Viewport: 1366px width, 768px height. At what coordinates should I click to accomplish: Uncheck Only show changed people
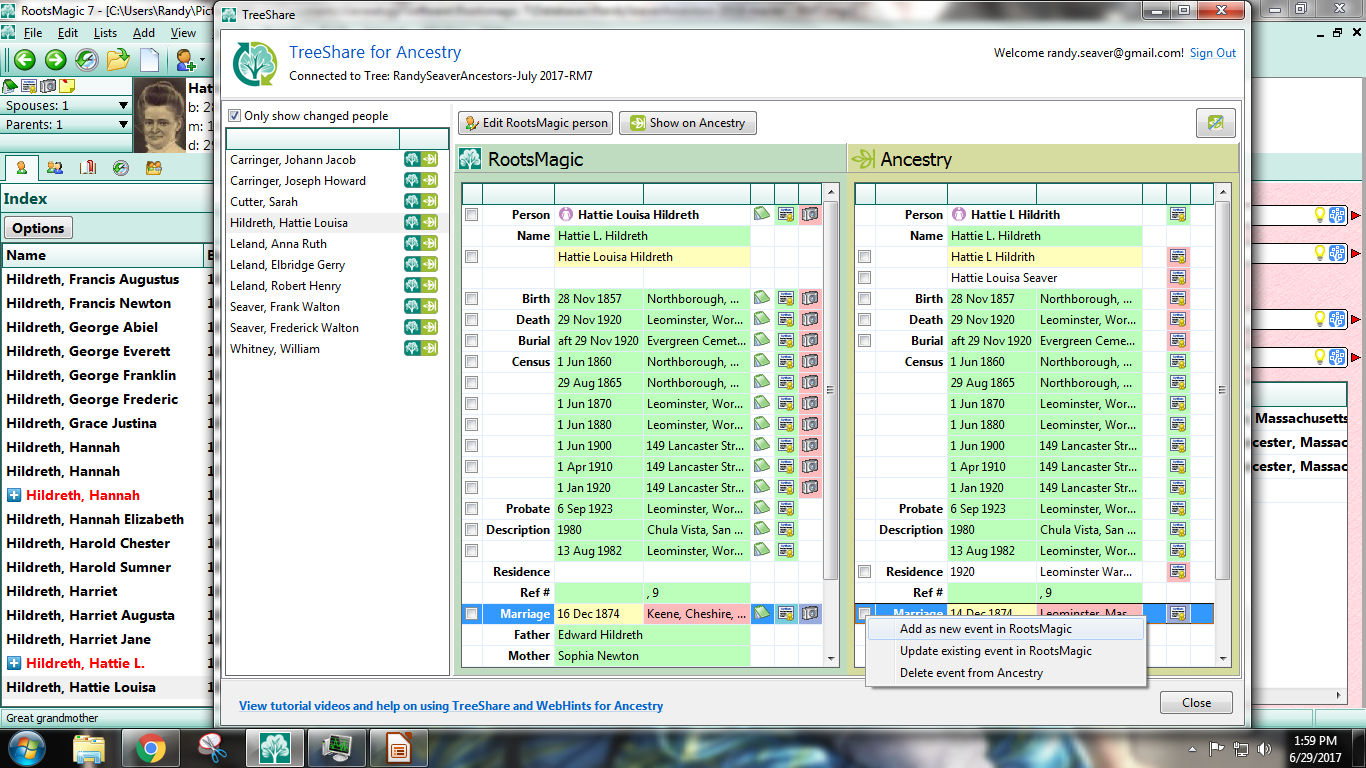(x=235, y=116)
